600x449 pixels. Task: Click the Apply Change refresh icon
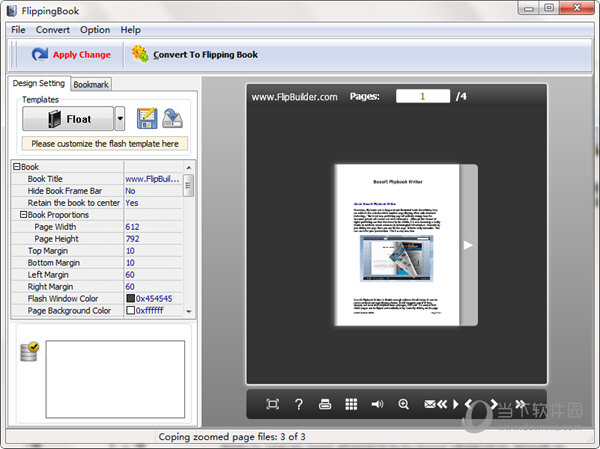[40, 54]
